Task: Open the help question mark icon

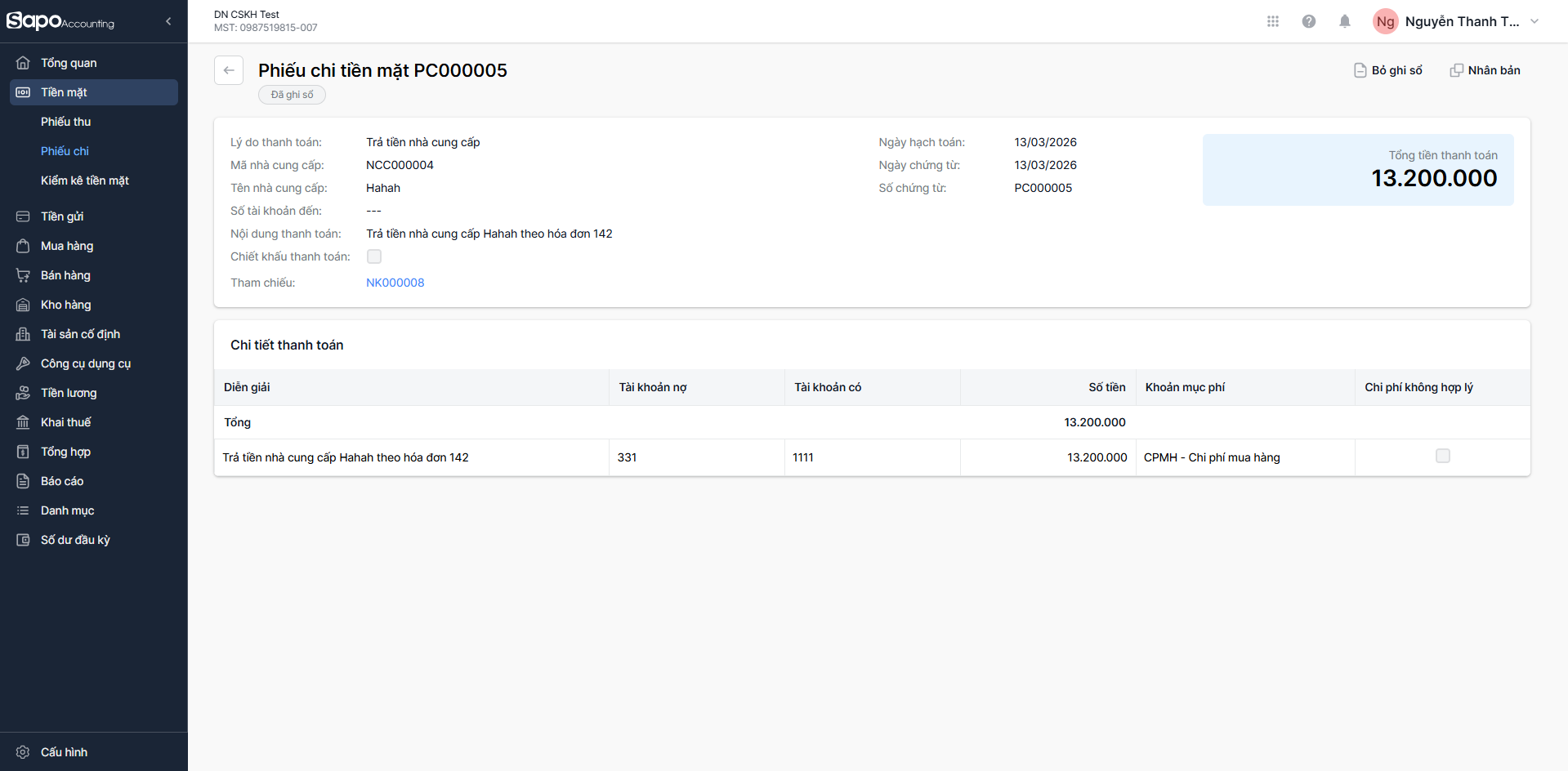Action: pyautogui.click(x=1308, y=21)
